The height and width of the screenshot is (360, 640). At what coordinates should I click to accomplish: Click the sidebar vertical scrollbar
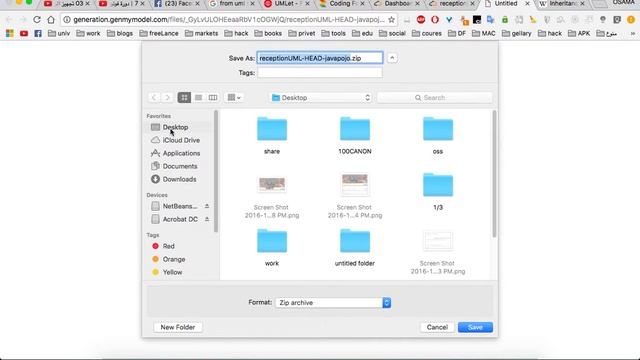click(x=216, y=171)
